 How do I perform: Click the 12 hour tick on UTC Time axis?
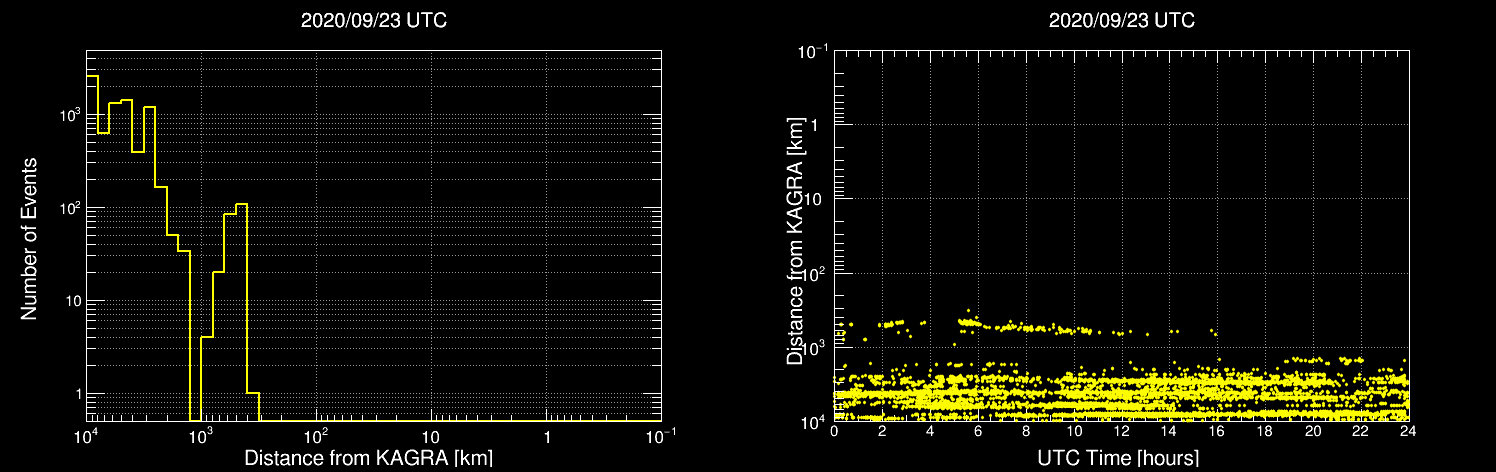coord(1122,433)
